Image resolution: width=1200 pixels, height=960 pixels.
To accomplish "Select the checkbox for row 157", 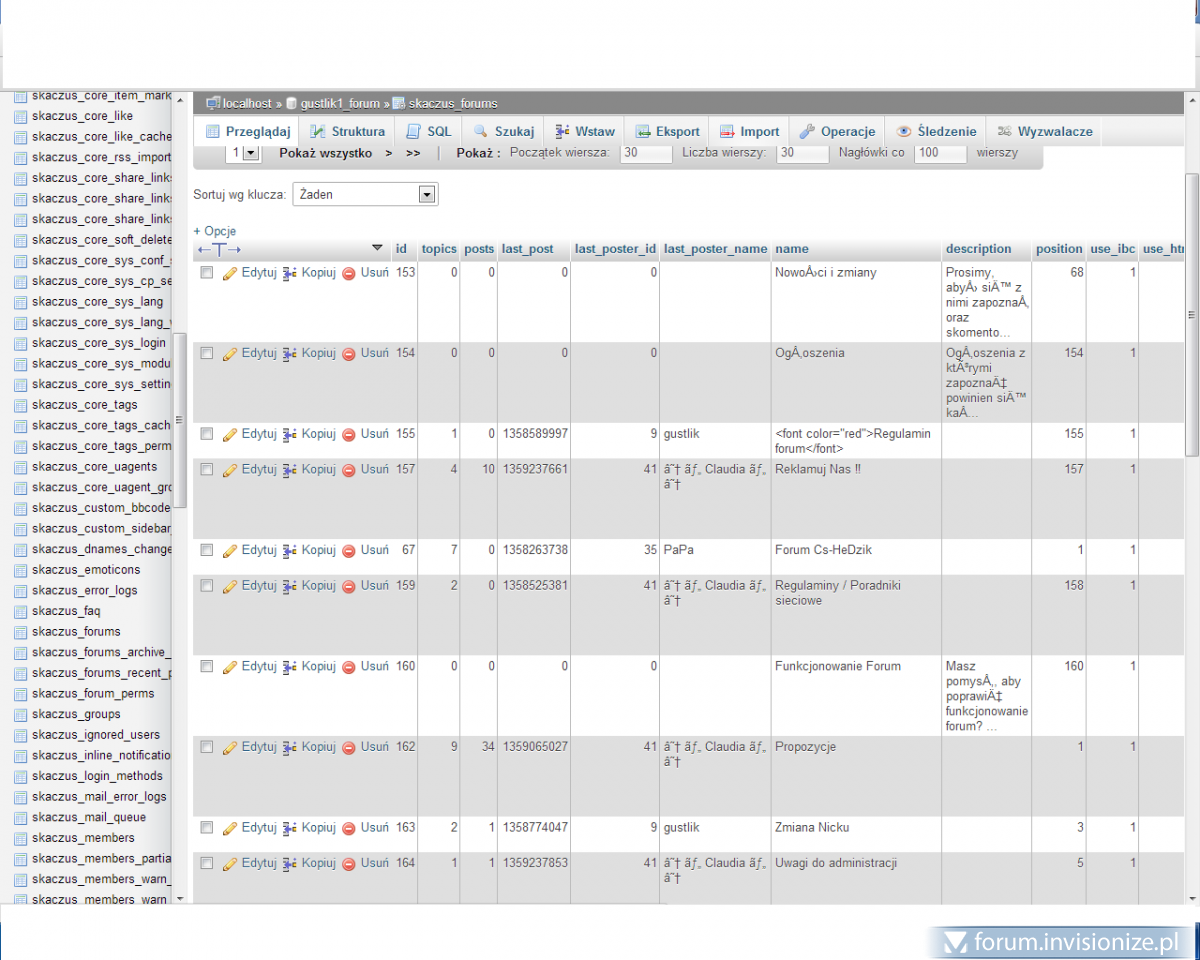I will click(x=207, y=469).
